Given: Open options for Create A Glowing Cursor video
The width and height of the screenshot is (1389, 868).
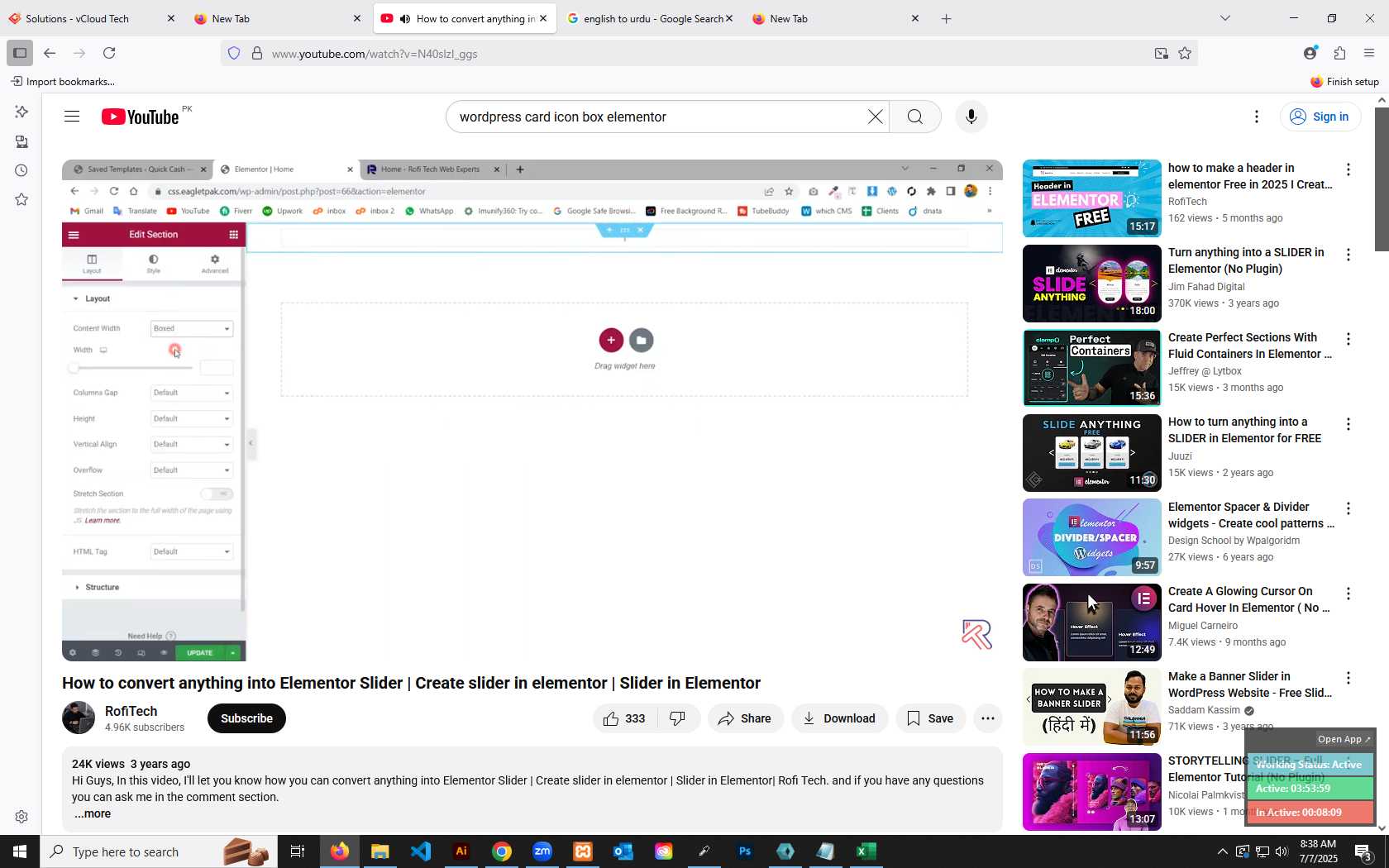Looking at the screenshot, I should tap(1348, 594).
